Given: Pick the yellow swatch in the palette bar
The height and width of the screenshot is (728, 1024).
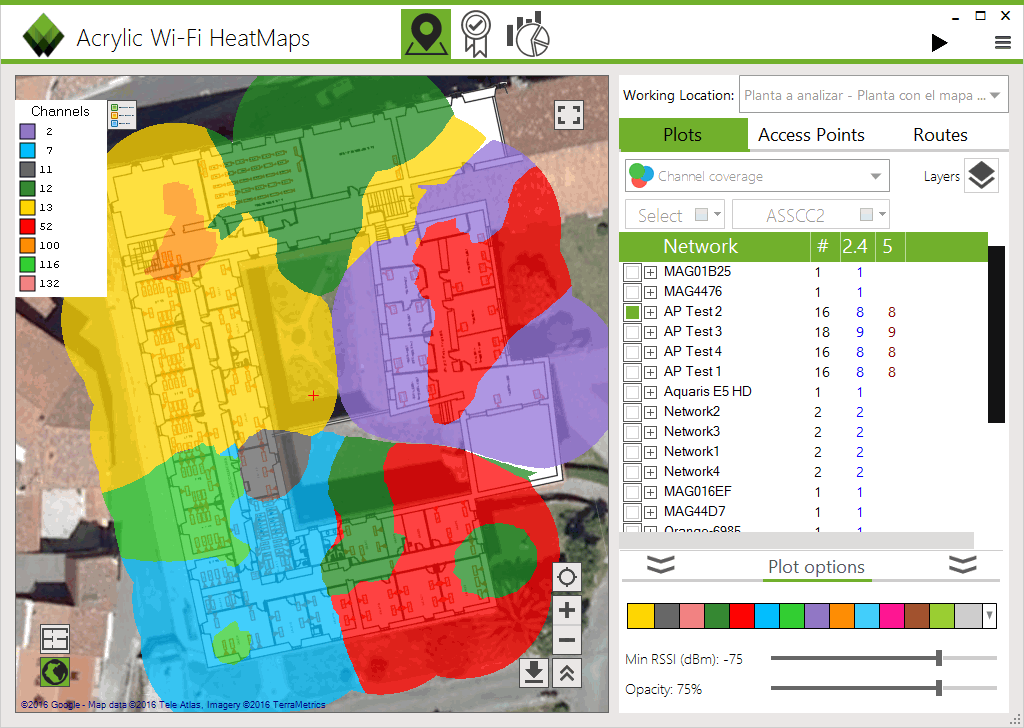Looking at the screenshot, I should [x=641, y=616].
